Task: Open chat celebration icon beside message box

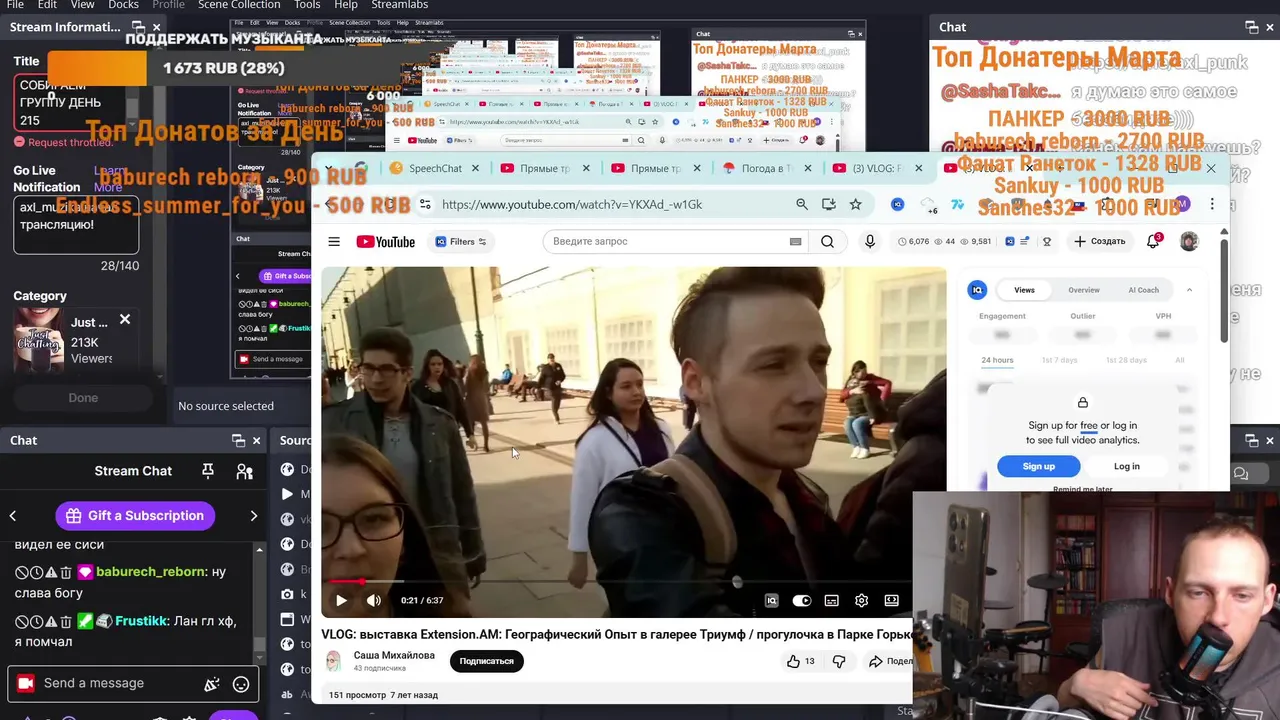Action: pos(212,684)
